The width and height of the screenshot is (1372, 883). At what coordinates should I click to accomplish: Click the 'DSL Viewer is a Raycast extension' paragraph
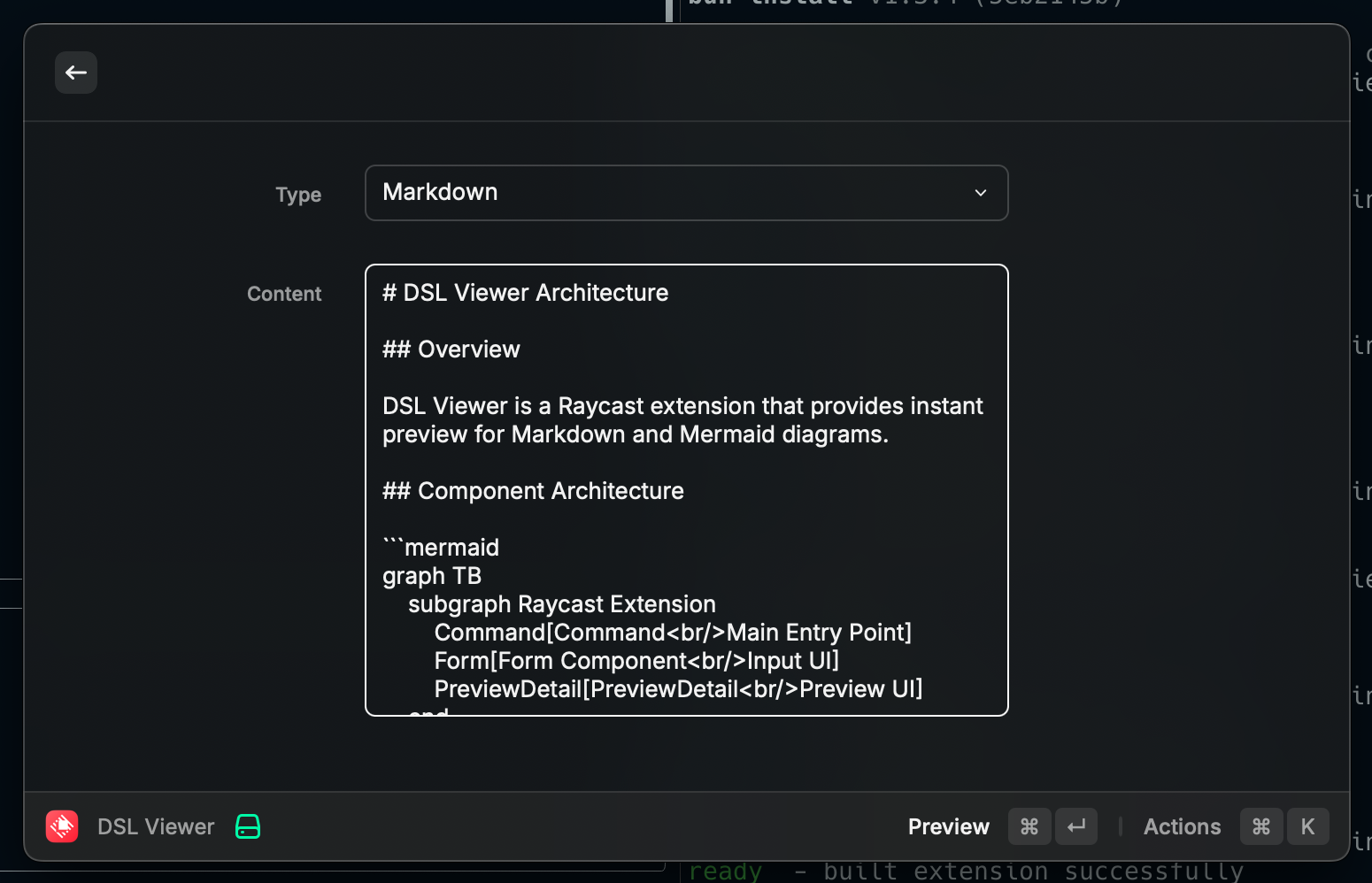tap(682, 420)
